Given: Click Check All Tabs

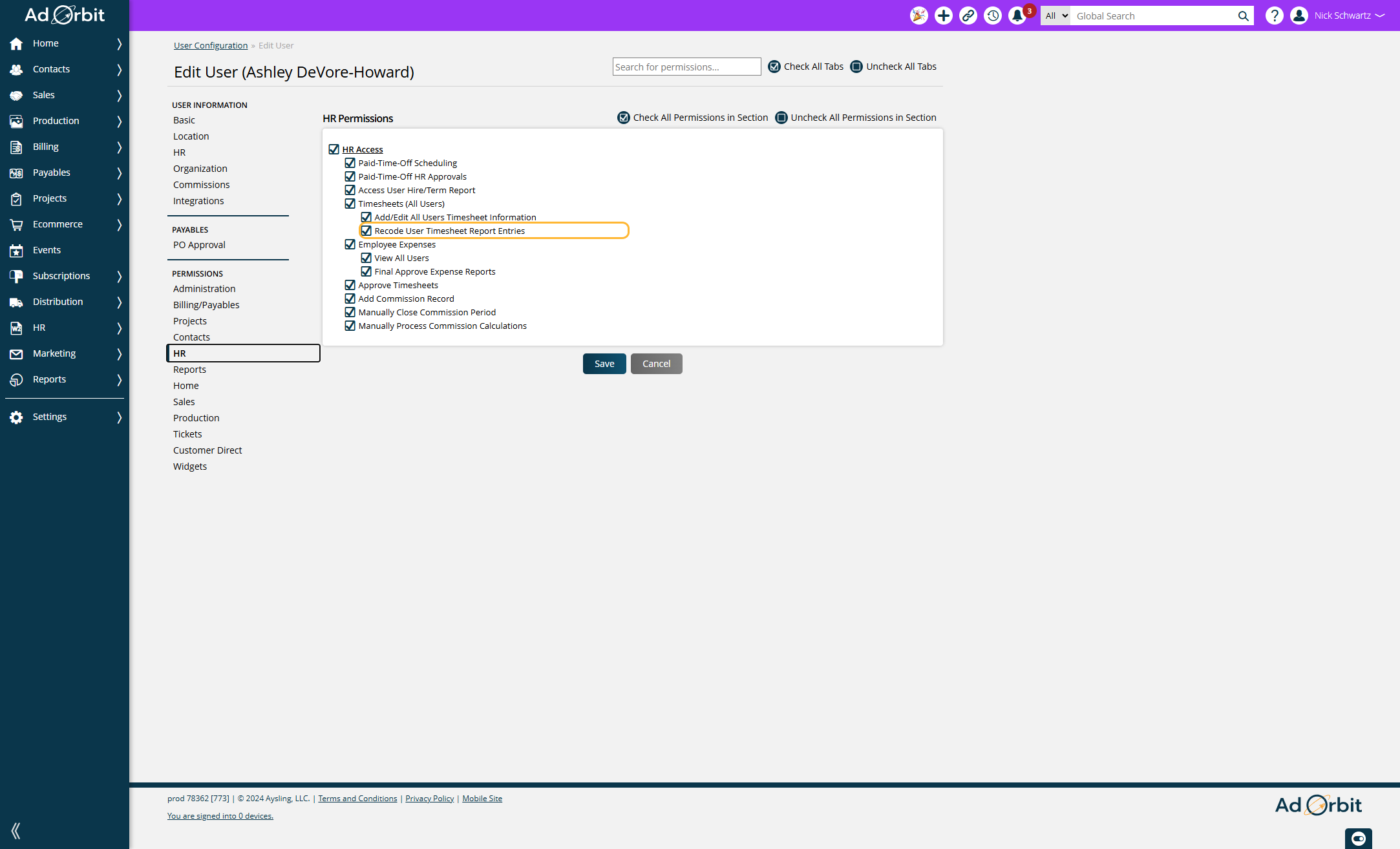Looking at the screenshot, I should click(x=806, y=67).
